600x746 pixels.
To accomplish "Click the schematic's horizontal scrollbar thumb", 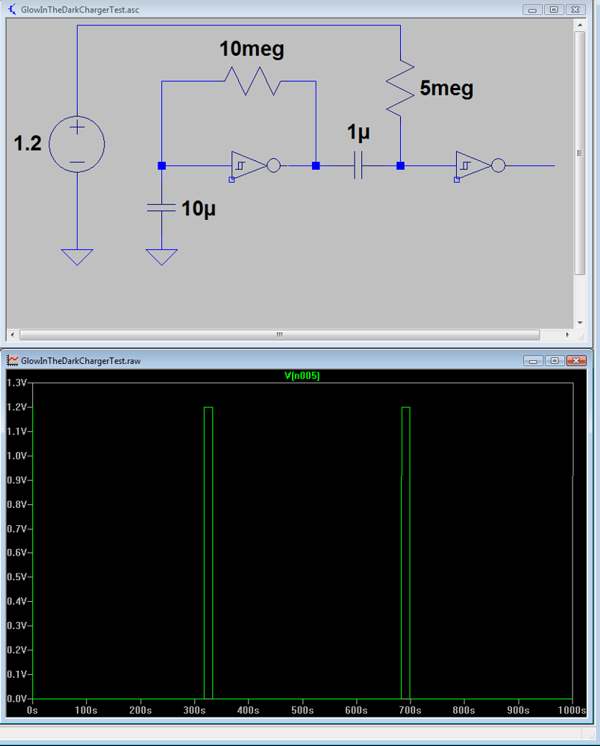I will [279, 333].
